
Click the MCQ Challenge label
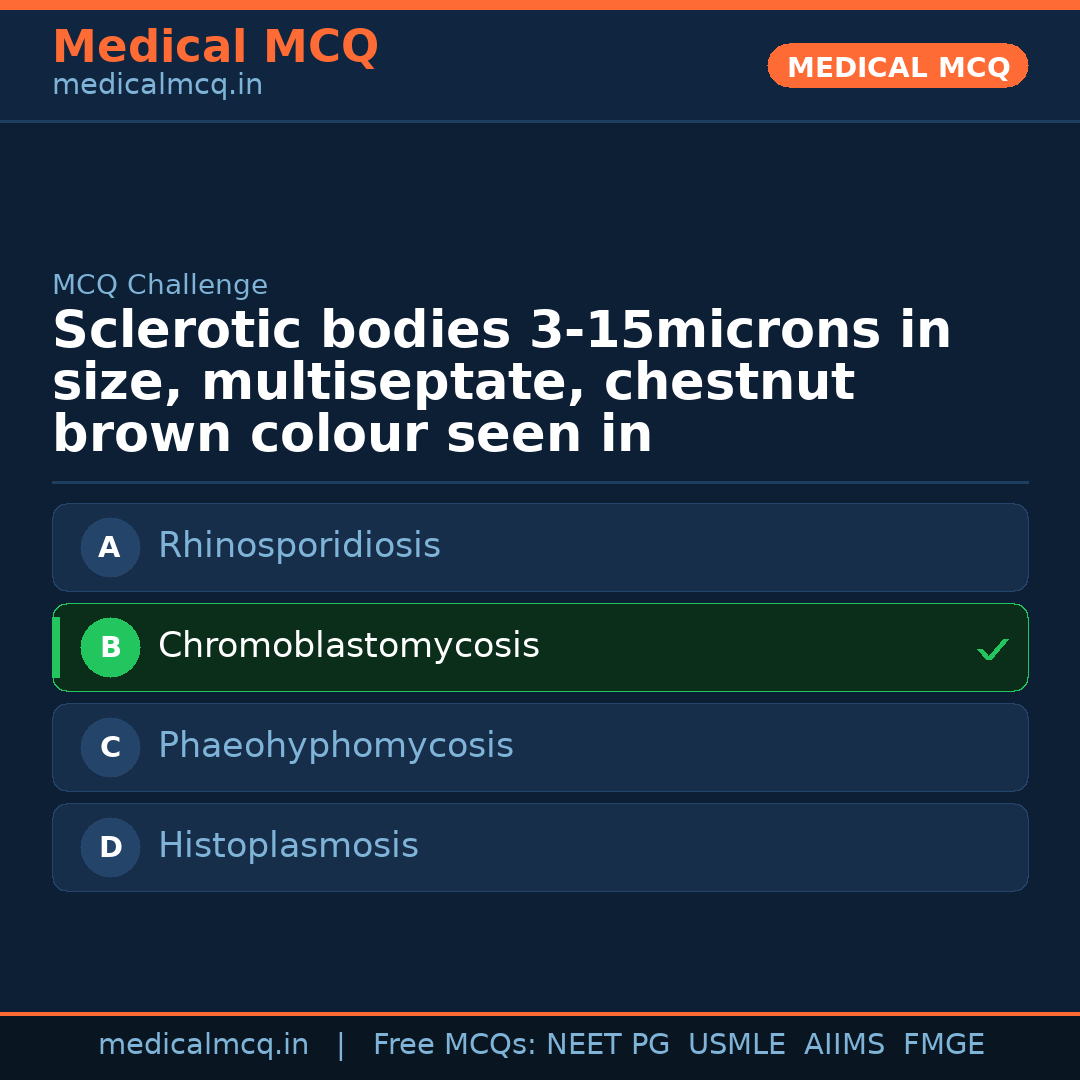[x=160, y=285]
